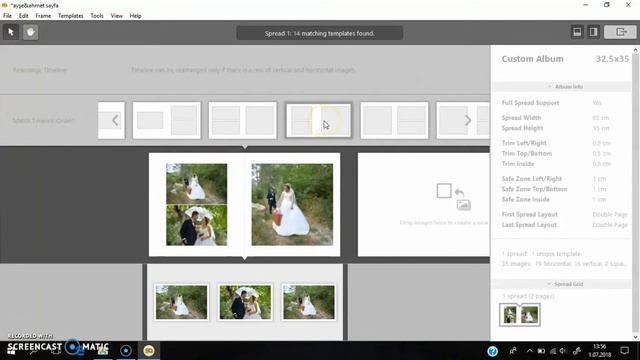Click the side panel scroll down arrow
This screenshot has width=640, height=360.
click(636, 337)
